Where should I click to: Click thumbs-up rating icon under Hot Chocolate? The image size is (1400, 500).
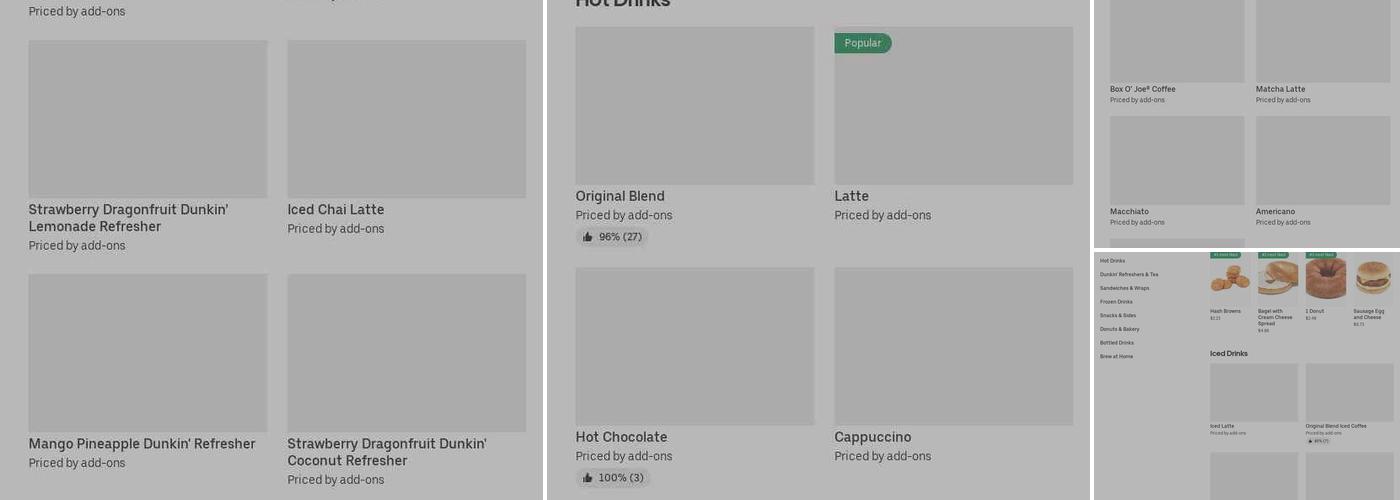[x=588, y=478]
